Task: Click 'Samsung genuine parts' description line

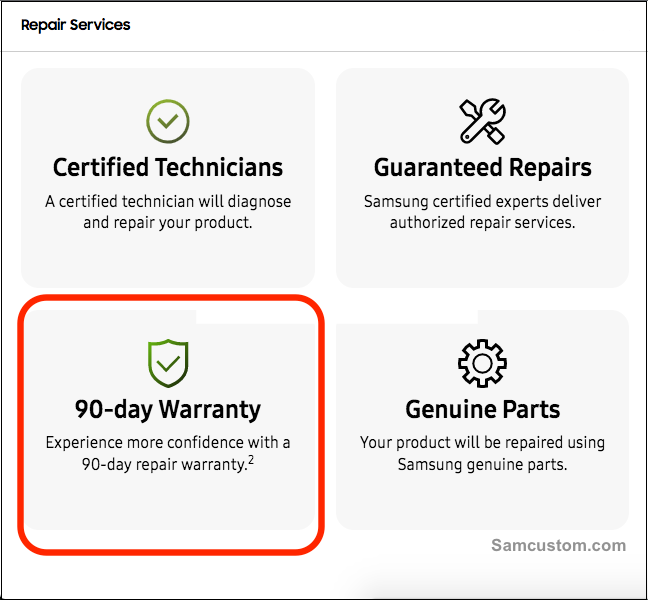Action: [x=482, y=464]
